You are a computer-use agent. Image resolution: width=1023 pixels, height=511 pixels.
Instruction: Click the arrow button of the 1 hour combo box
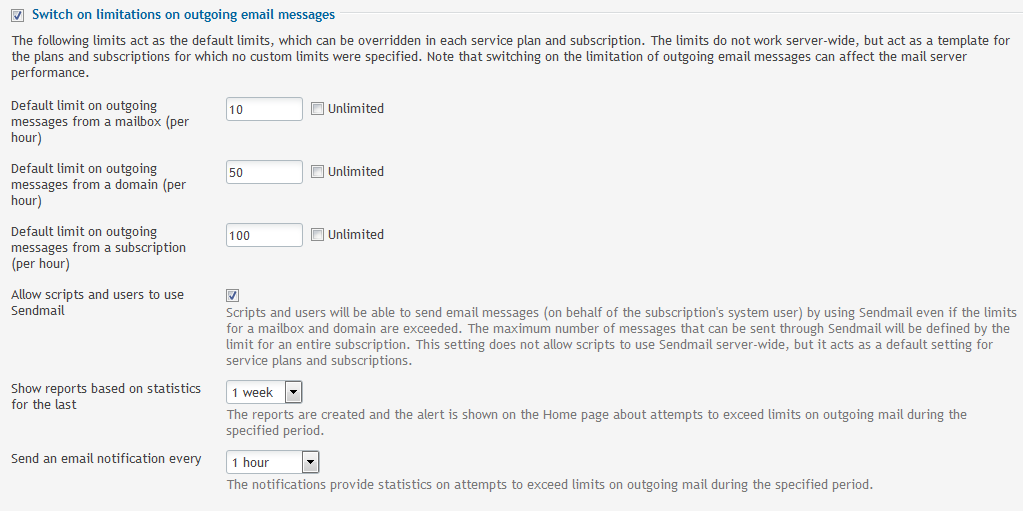pos(311,462)
